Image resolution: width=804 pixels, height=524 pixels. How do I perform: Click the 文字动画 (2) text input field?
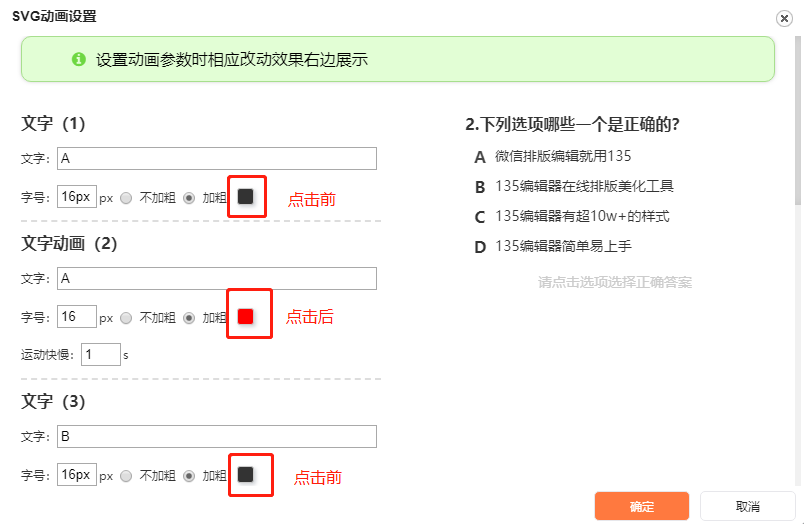click(x=217, y=278)
